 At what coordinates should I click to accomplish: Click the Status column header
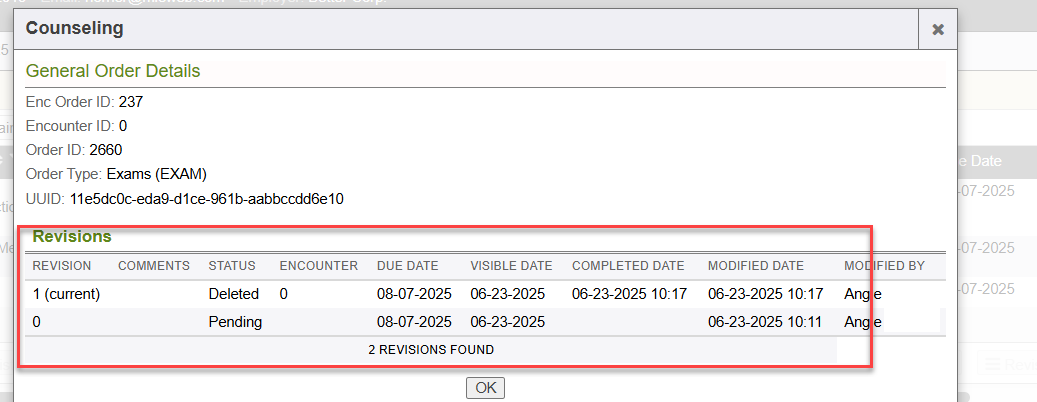[x=232, y=266]
